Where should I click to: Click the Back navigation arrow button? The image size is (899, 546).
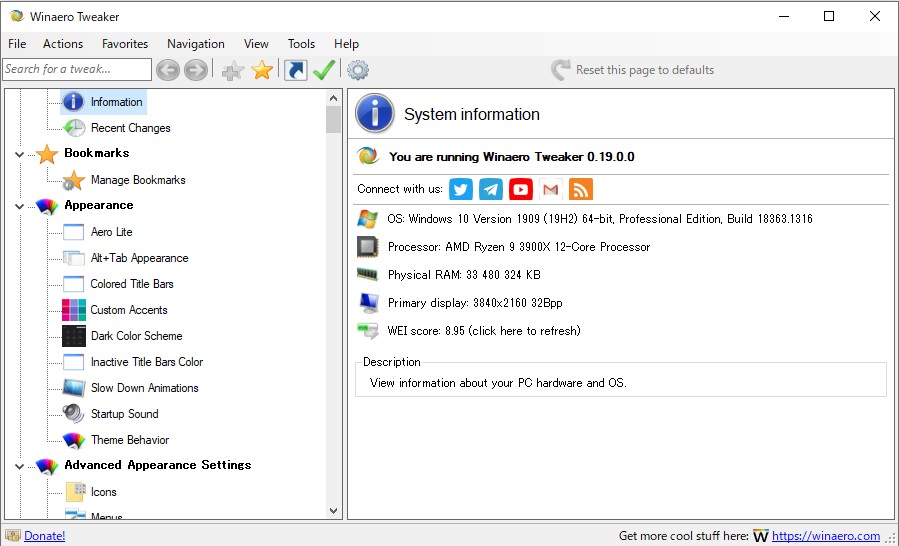168,70
